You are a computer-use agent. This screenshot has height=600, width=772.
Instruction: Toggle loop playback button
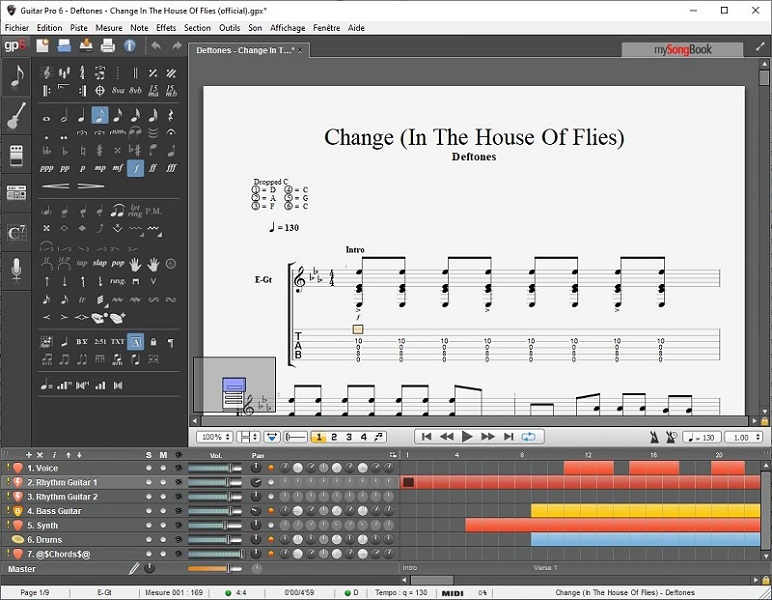click(529, 437)
